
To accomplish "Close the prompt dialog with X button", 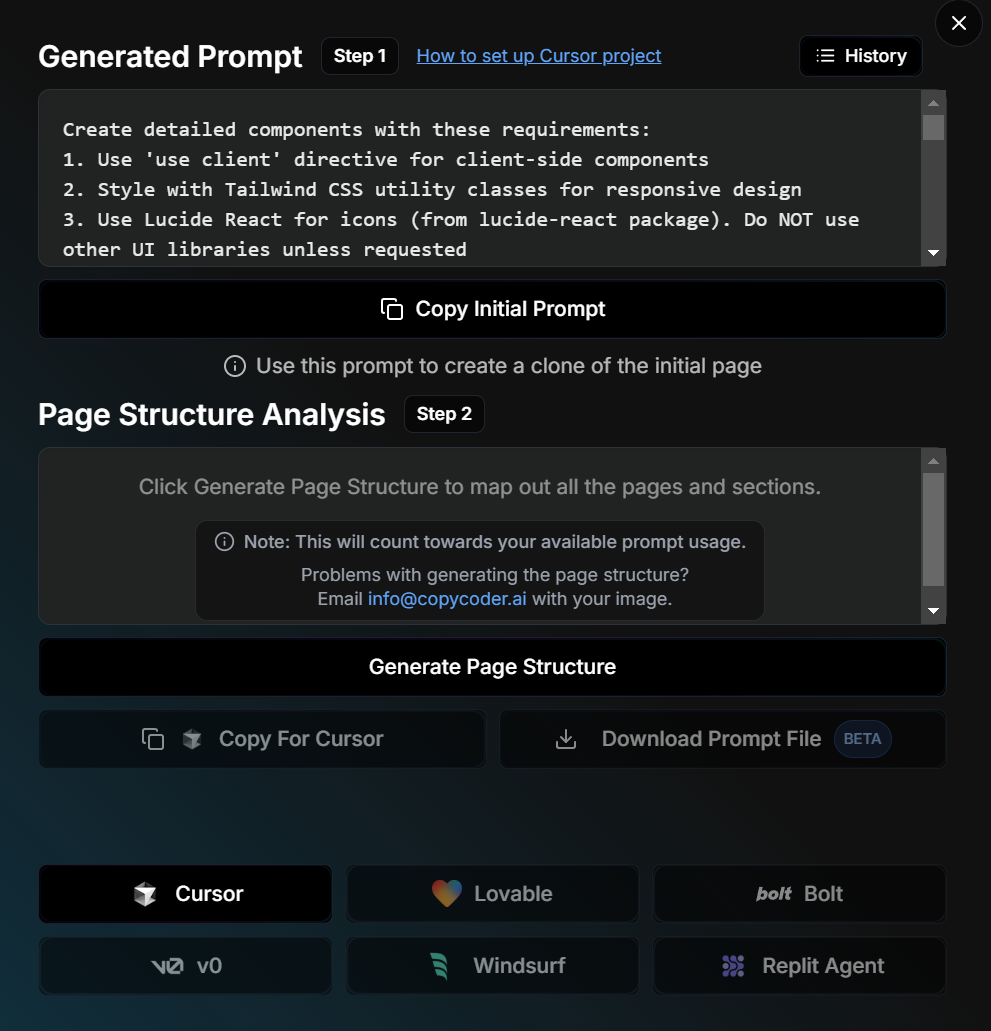I will pos(958,23).
